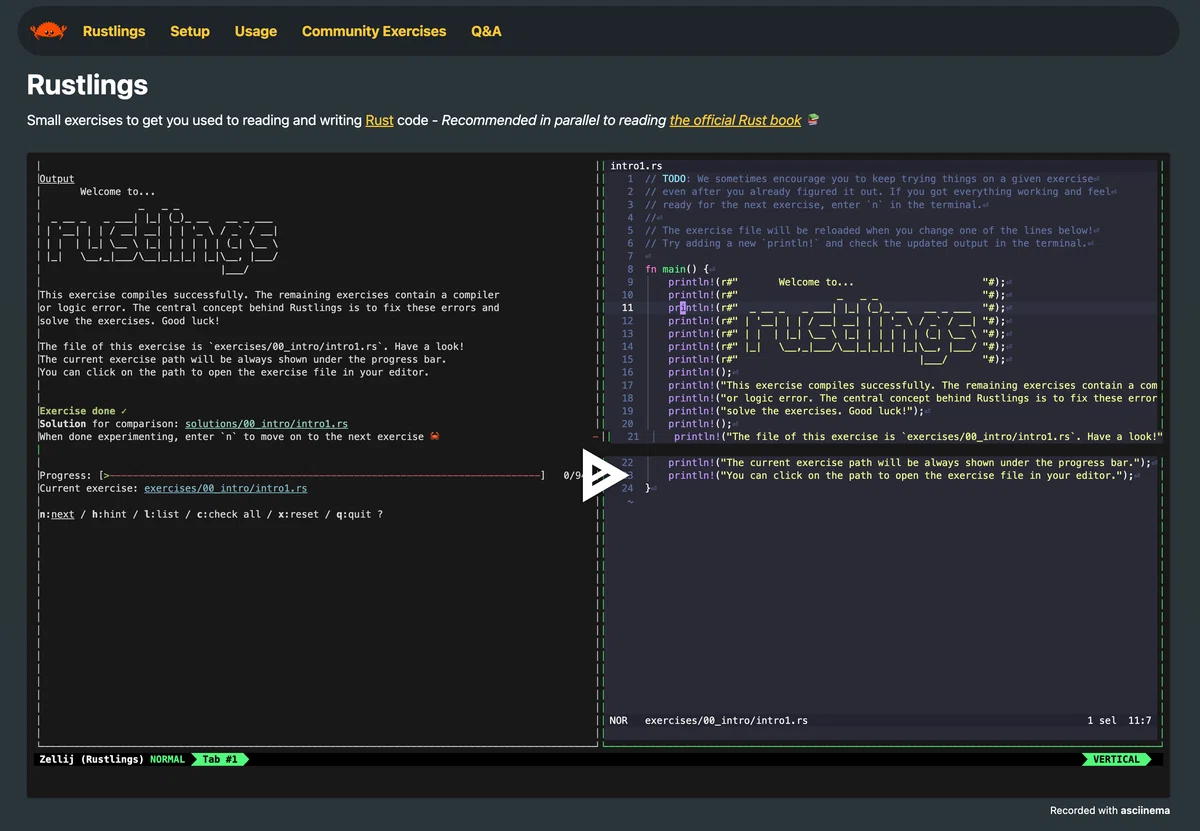Follow the Rust link in the description
This screenshot has height=831, width=1200.
379,120
